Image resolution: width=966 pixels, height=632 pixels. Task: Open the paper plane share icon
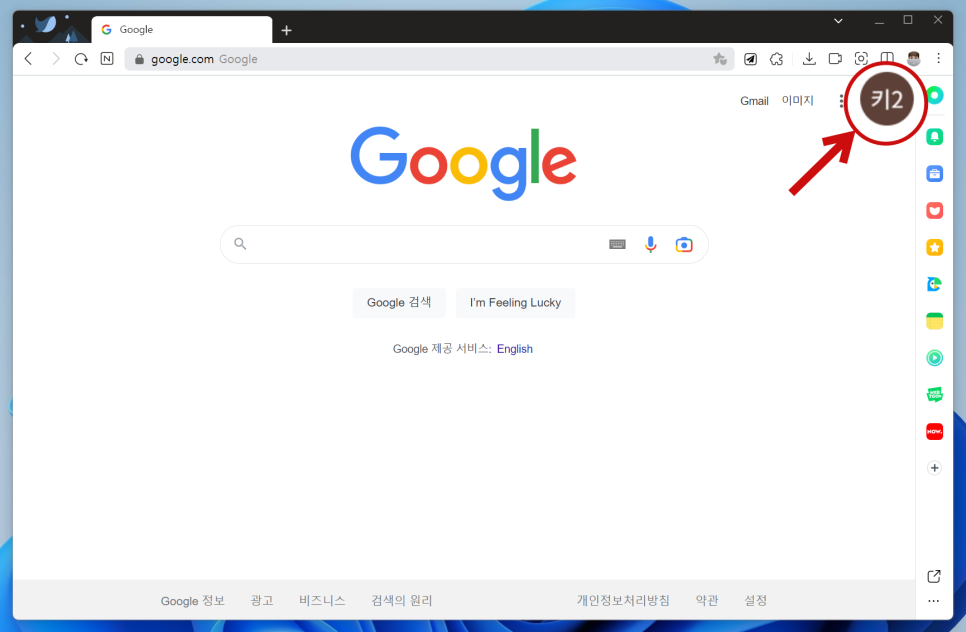(750, 59)
